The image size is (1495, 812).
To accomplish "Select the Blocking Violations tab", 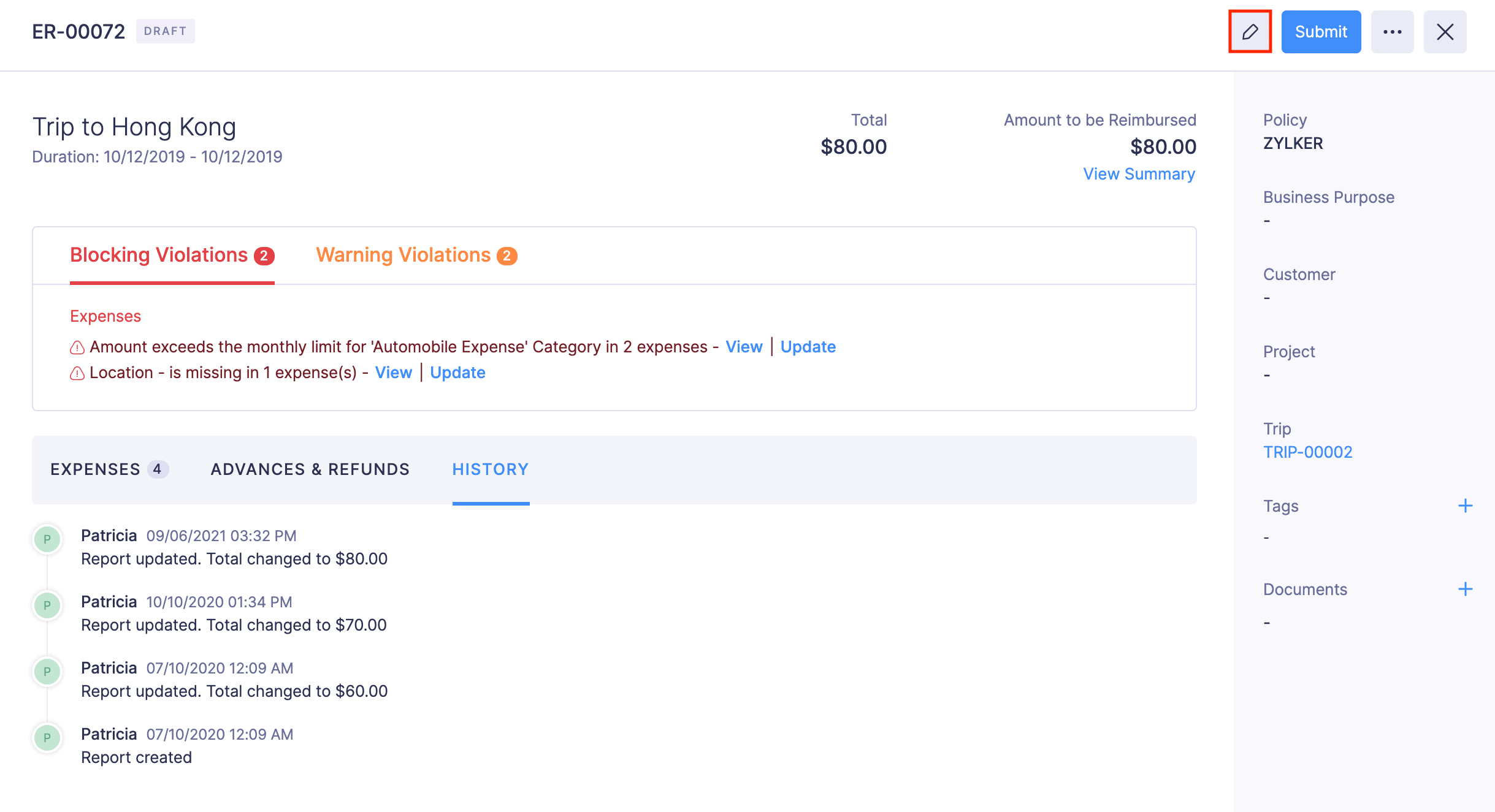I will click(172, 255).
